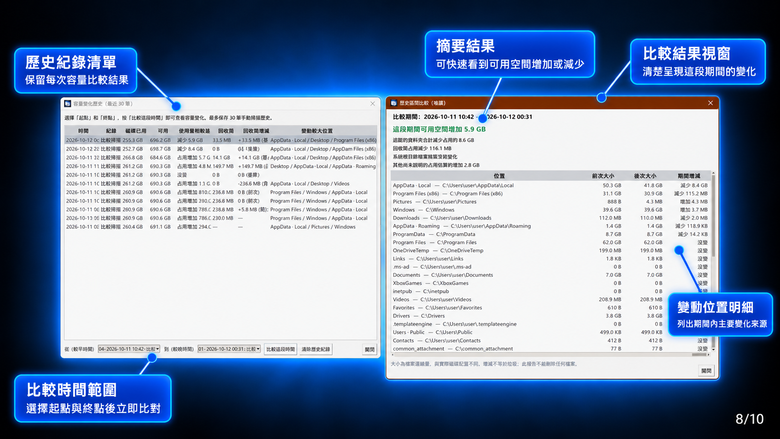Select the Links row in comparison list
780x439 pixels.
point(551,259)
